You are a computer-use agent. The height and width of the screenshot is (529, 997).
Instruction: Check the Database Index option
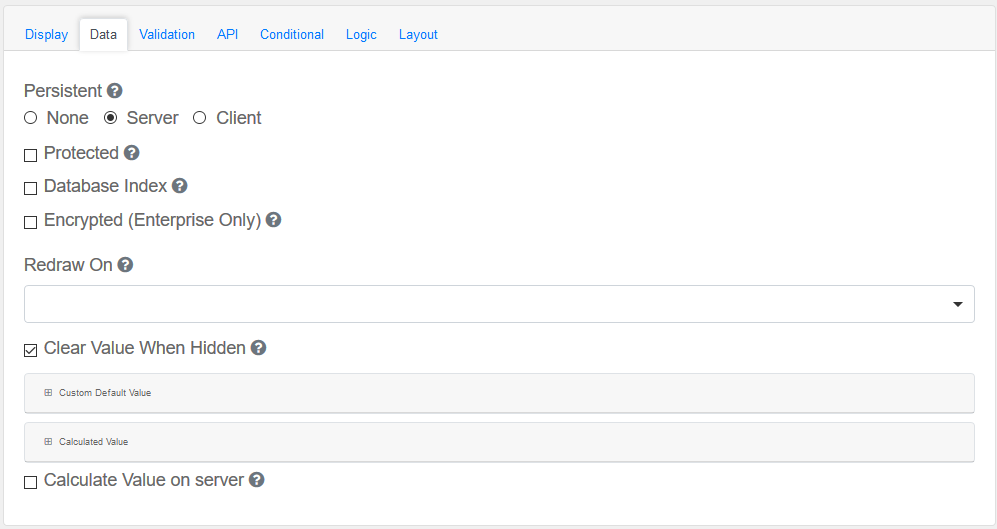pos(31,188)
